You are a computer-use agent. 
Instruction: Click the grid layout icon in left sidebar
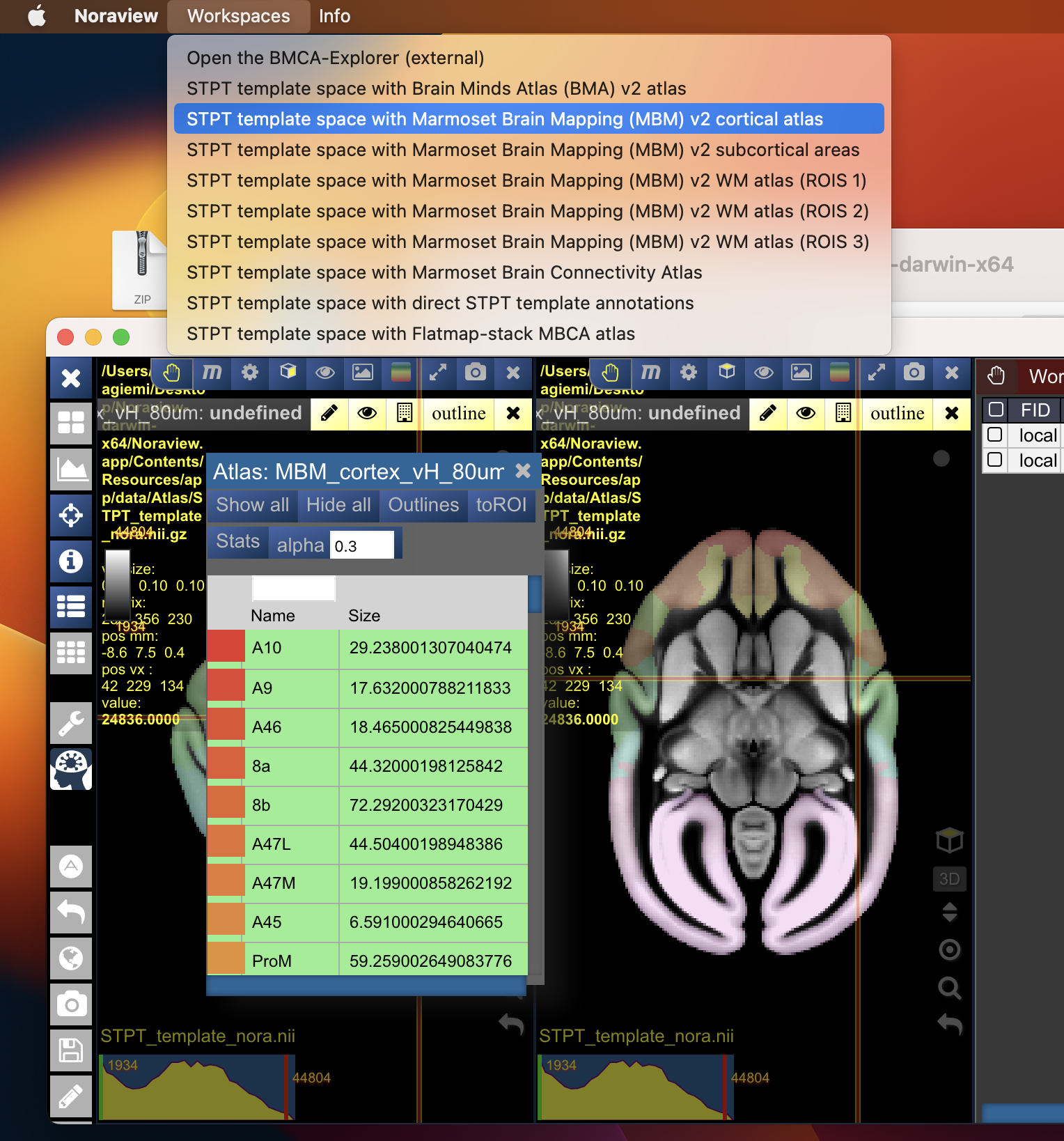tap(71, 423)
